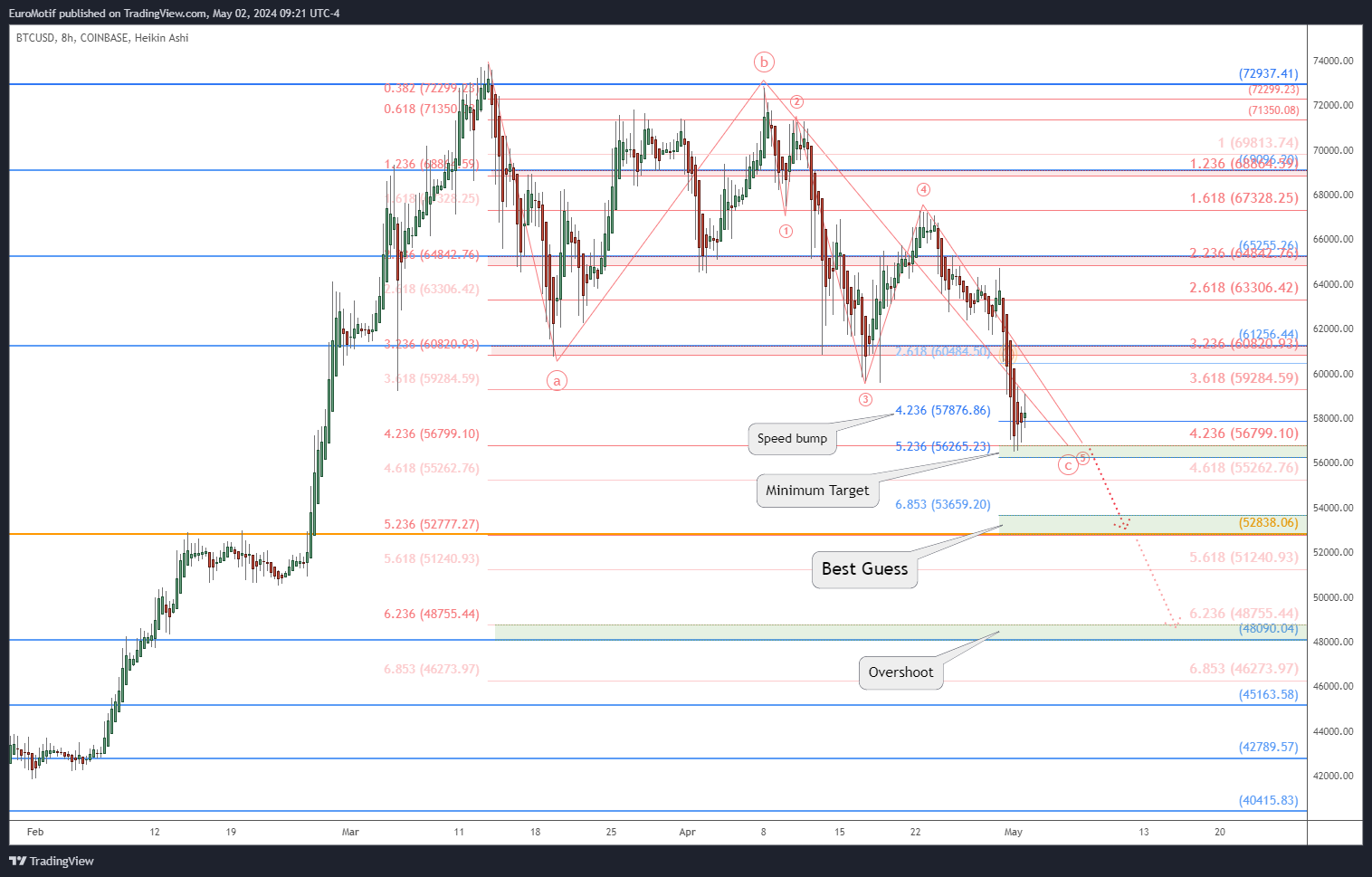1372x877 pixels.
Task: Click the 'Speed bump' callout label
Action: (792, 438)
